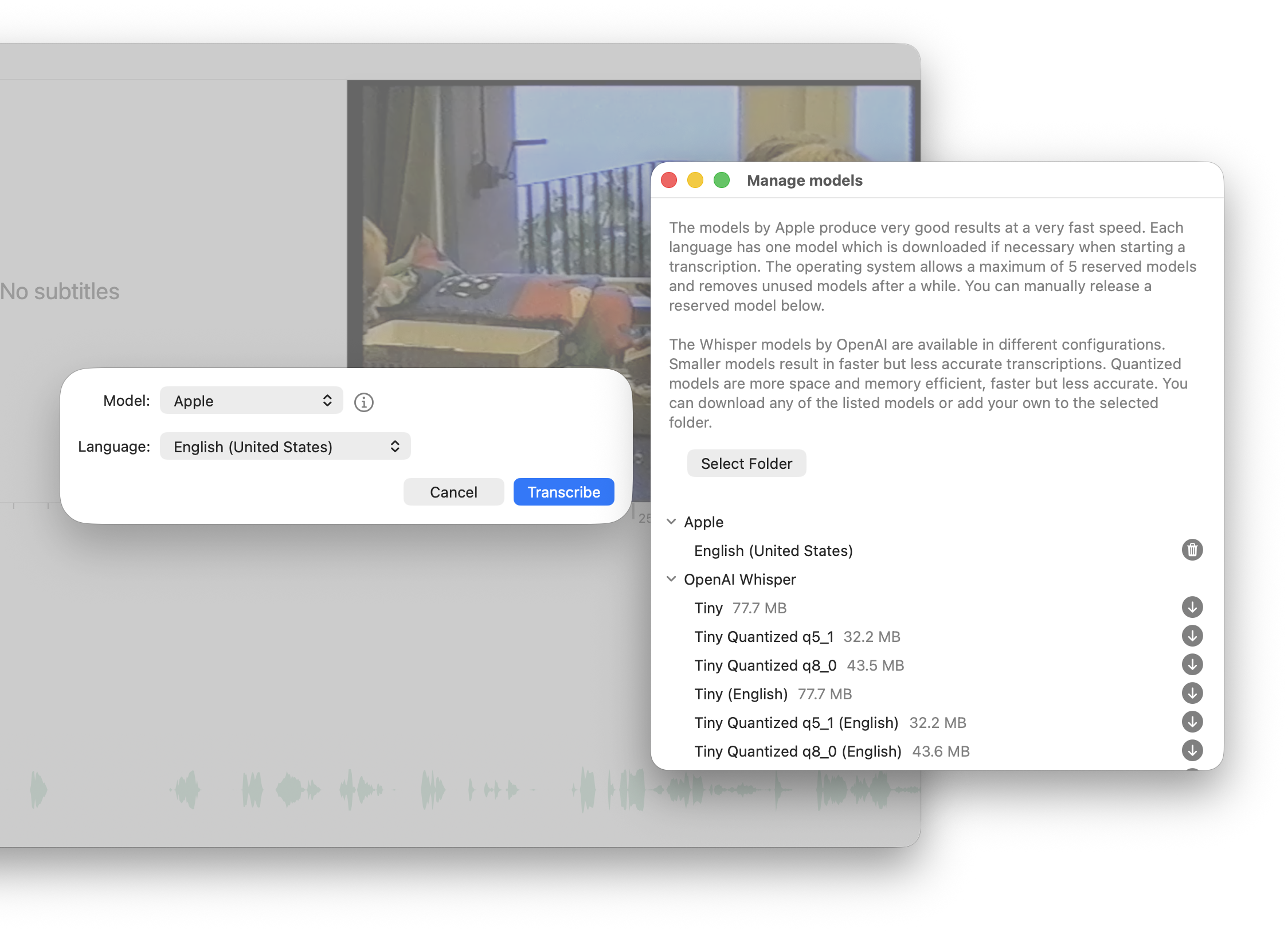Close the Manage models window
Viewport: 1288px width, 932px height.
(669, 181)
